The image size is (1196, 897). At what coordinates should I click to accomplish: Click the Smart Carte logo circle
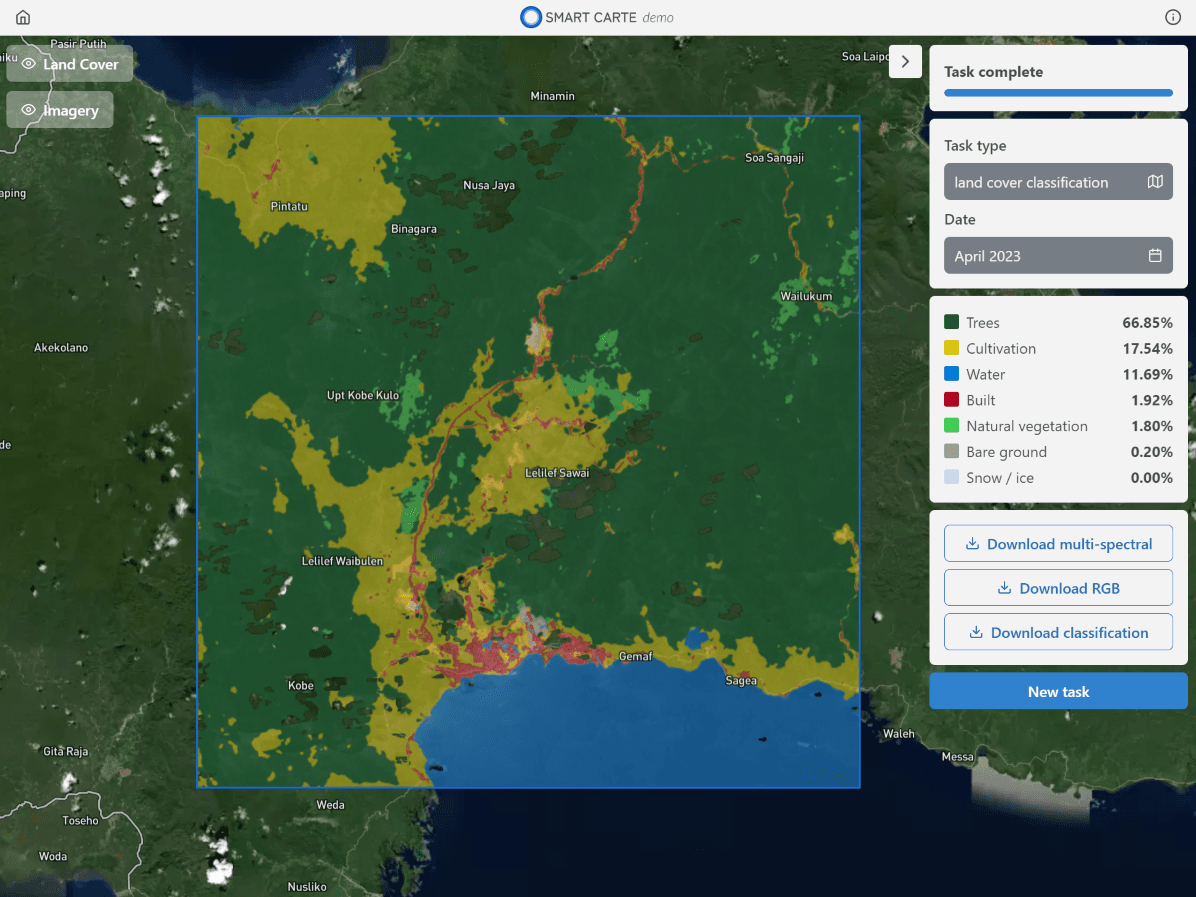531,18
